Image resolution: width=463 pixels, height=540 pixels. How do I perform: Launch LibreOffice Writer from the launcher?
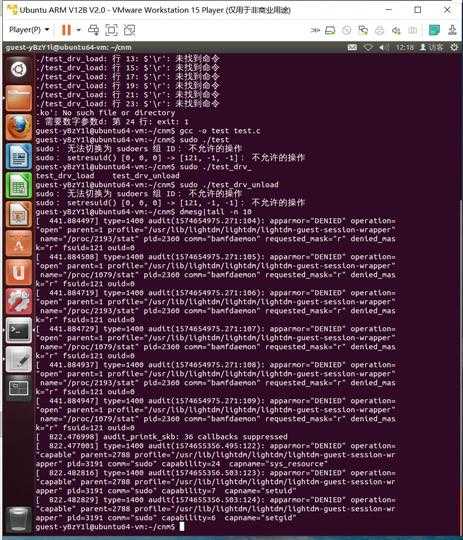tap(19, 156)
